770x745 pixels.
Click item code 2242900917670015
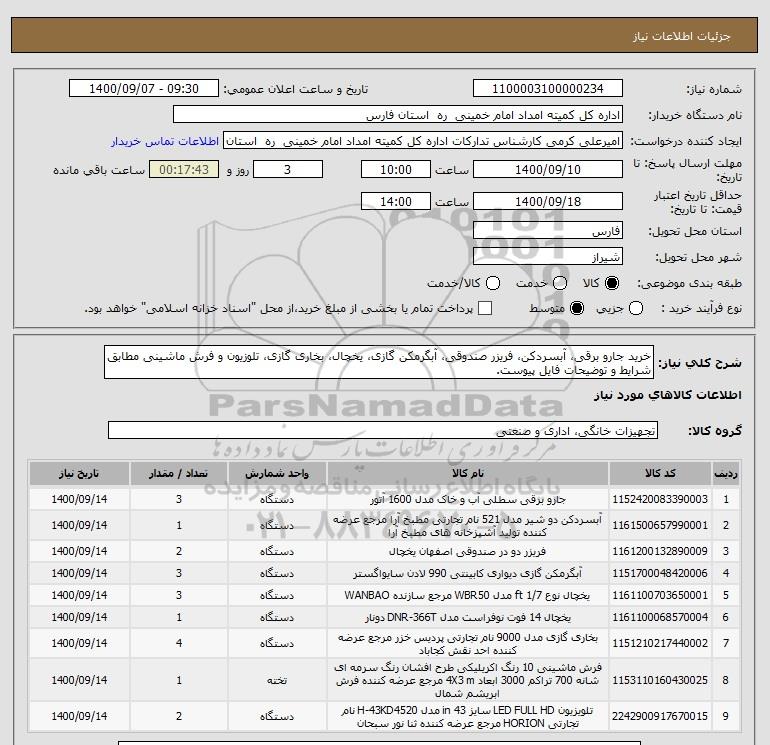pos(660,717)
